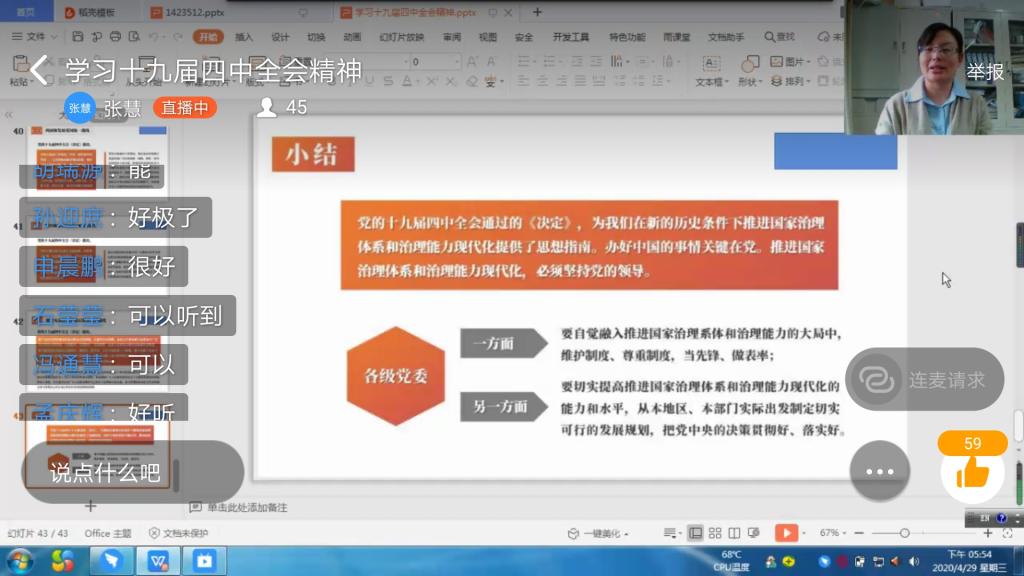Viewport: 1024px width, 576px height.
Task: Tap the thumbs-up like button
Action: click(972, 471)
